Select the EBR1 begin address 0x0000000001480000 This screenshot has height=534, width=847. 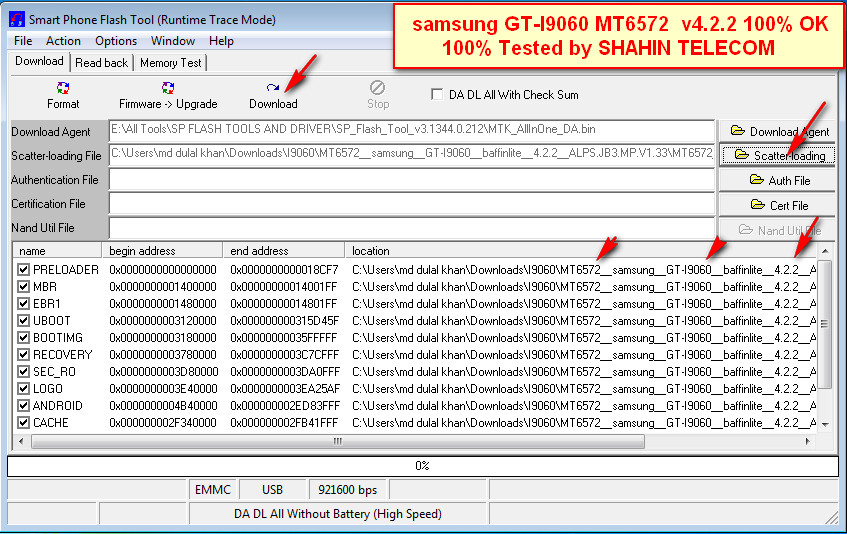[x=163, y=303]
